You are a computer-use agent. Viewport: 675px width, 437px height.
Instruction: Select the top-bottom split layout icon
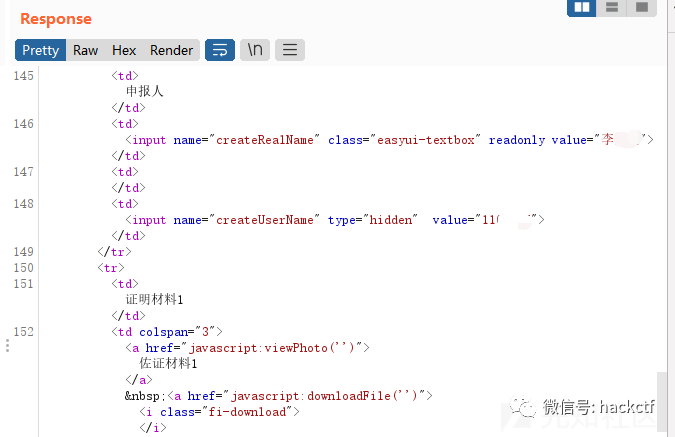point(611,8)
